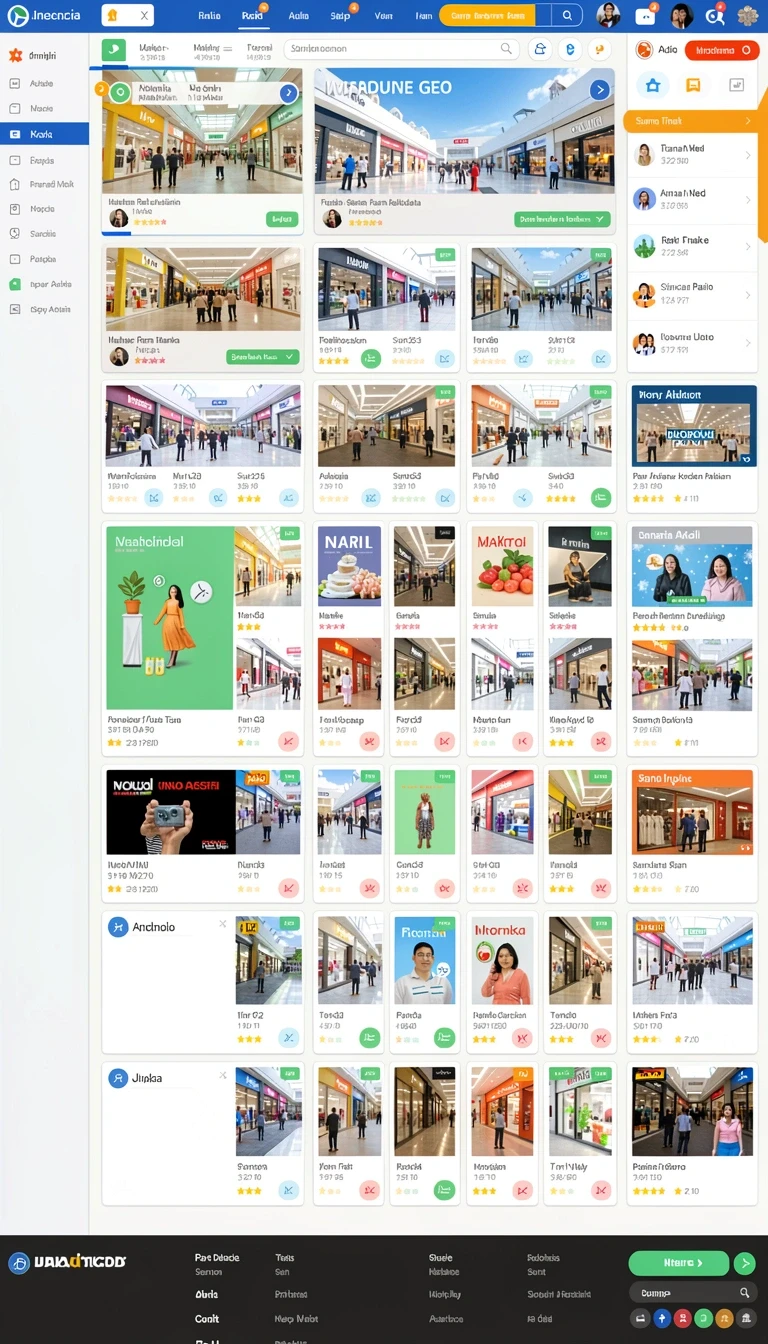
Task: Open the Conit footer link
Action: [207, 1319]
